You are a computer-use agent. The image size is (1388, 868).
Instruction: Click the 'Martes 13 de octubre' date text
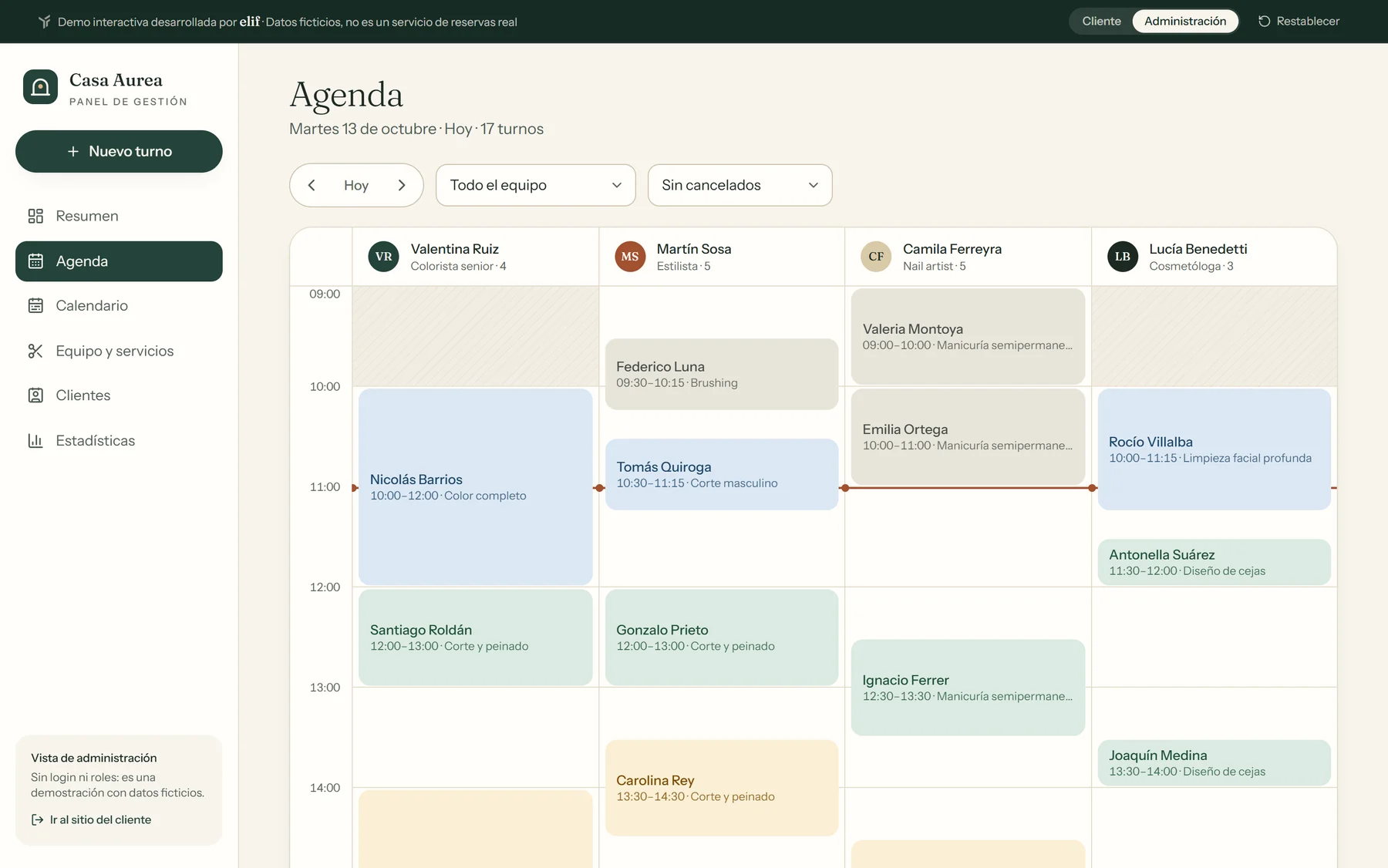(362, 129)
